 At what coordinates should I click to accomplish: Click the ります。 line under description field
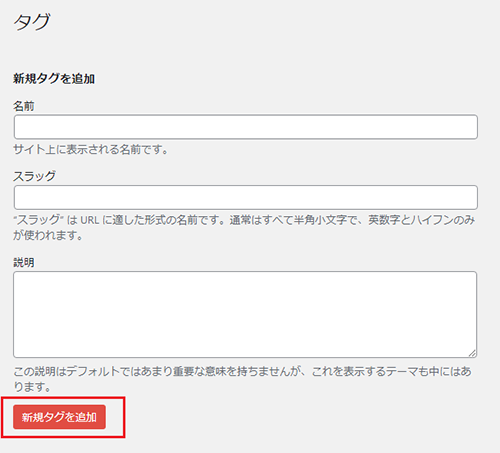(32, 387)
